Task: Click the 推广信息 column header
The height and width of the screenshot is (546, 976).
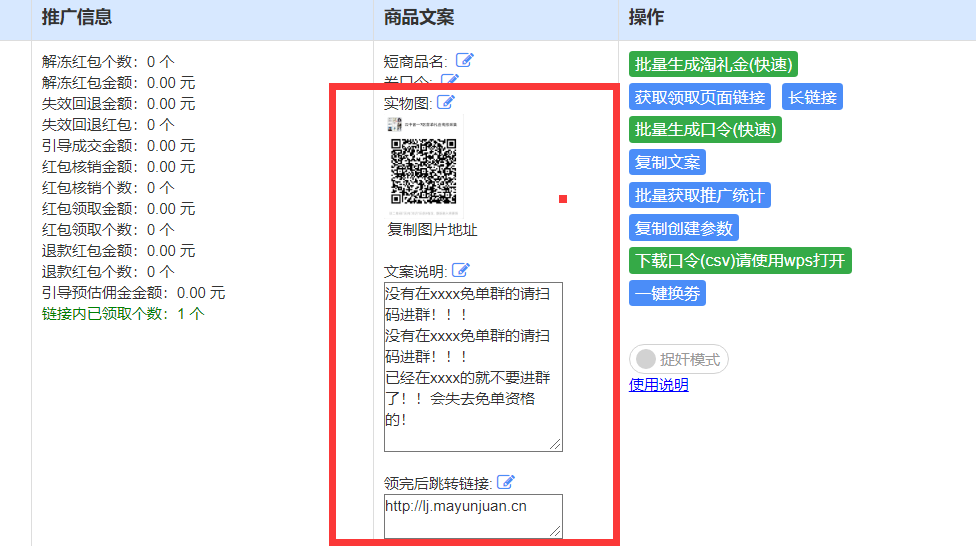Action: point(77,17)
